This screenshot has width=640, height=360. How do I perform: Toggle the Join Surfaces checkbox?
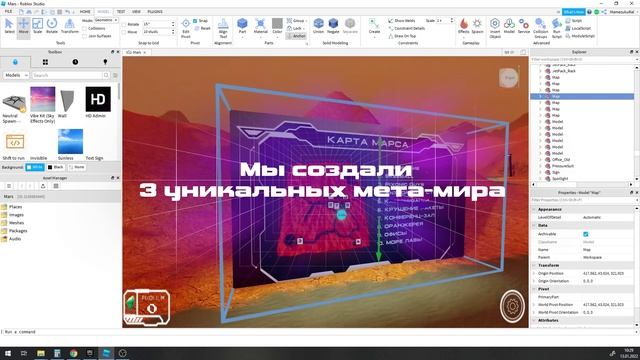tap(84, 36)
